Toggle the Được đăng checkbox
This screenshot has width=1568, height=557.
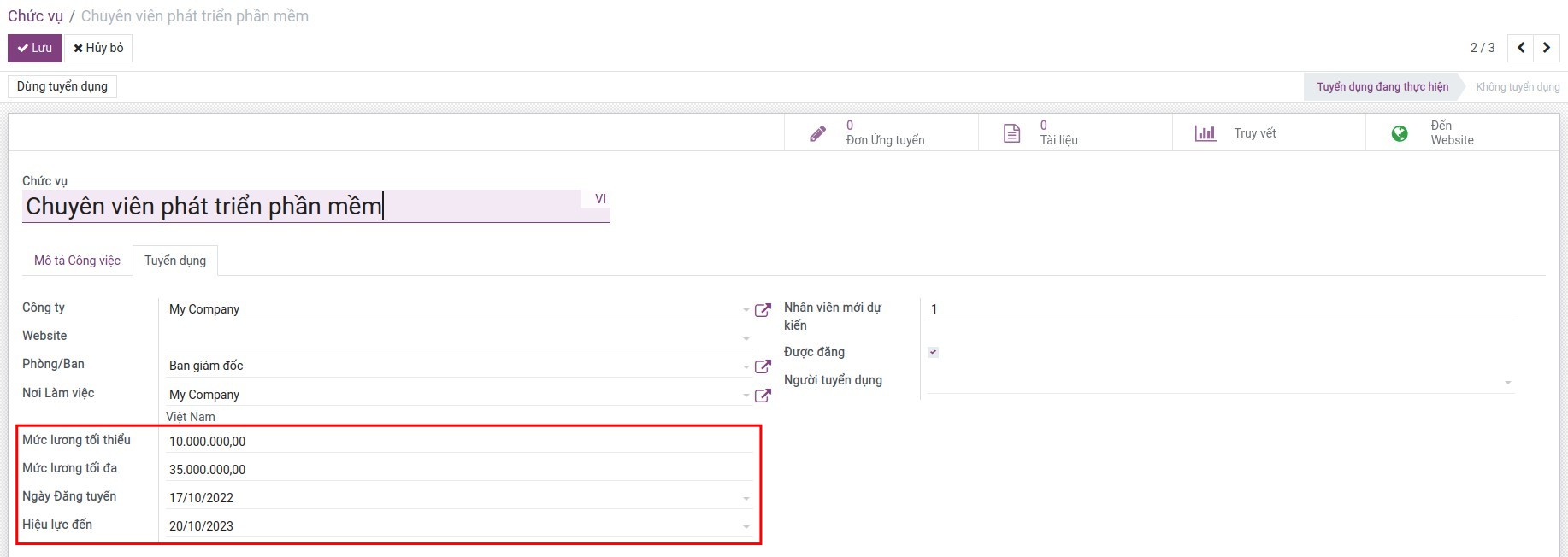click(x=933, y=352)
